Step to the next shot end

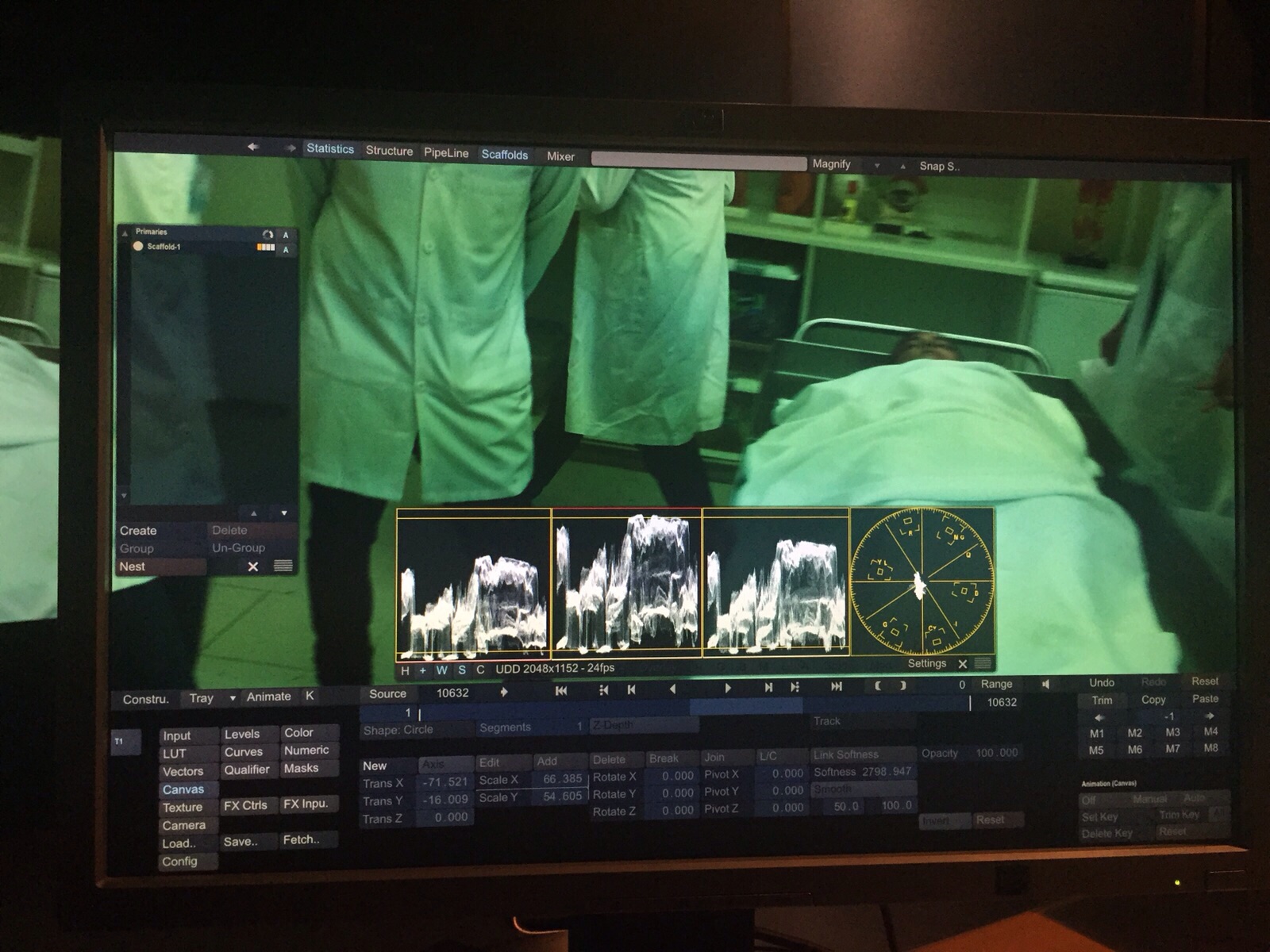tap(768, 687)
